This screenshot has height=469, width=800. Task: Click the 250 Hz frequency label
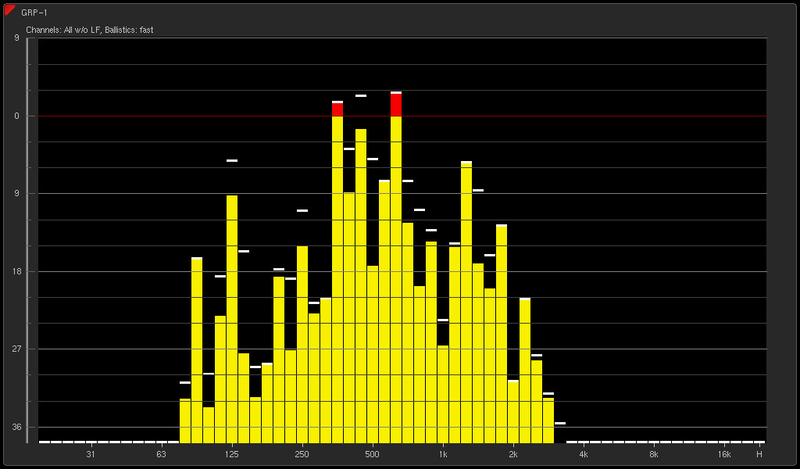[x=302, y=454]
